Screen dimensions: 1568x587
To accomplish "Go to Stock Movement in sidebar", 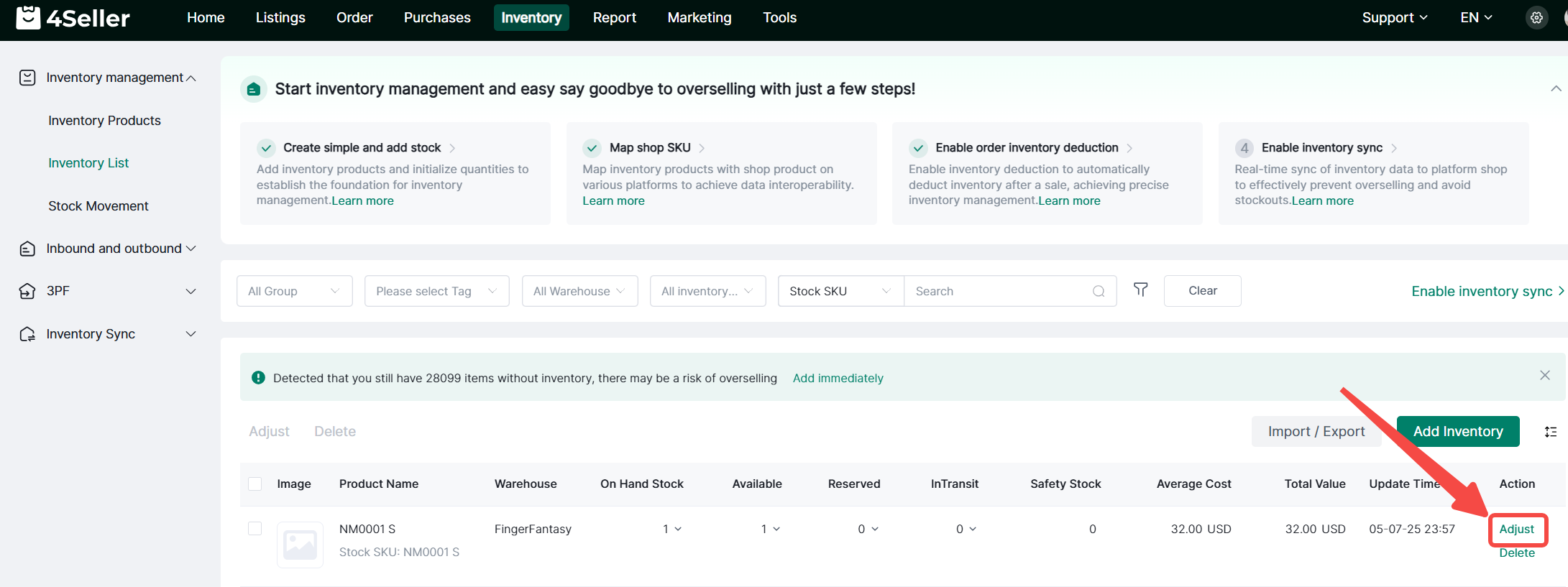I will 98,206.
